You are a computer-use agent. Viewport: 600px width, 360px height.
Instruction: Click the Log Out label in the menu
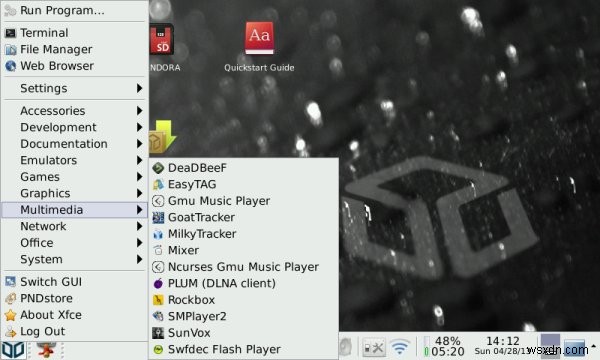pos(43,332)
